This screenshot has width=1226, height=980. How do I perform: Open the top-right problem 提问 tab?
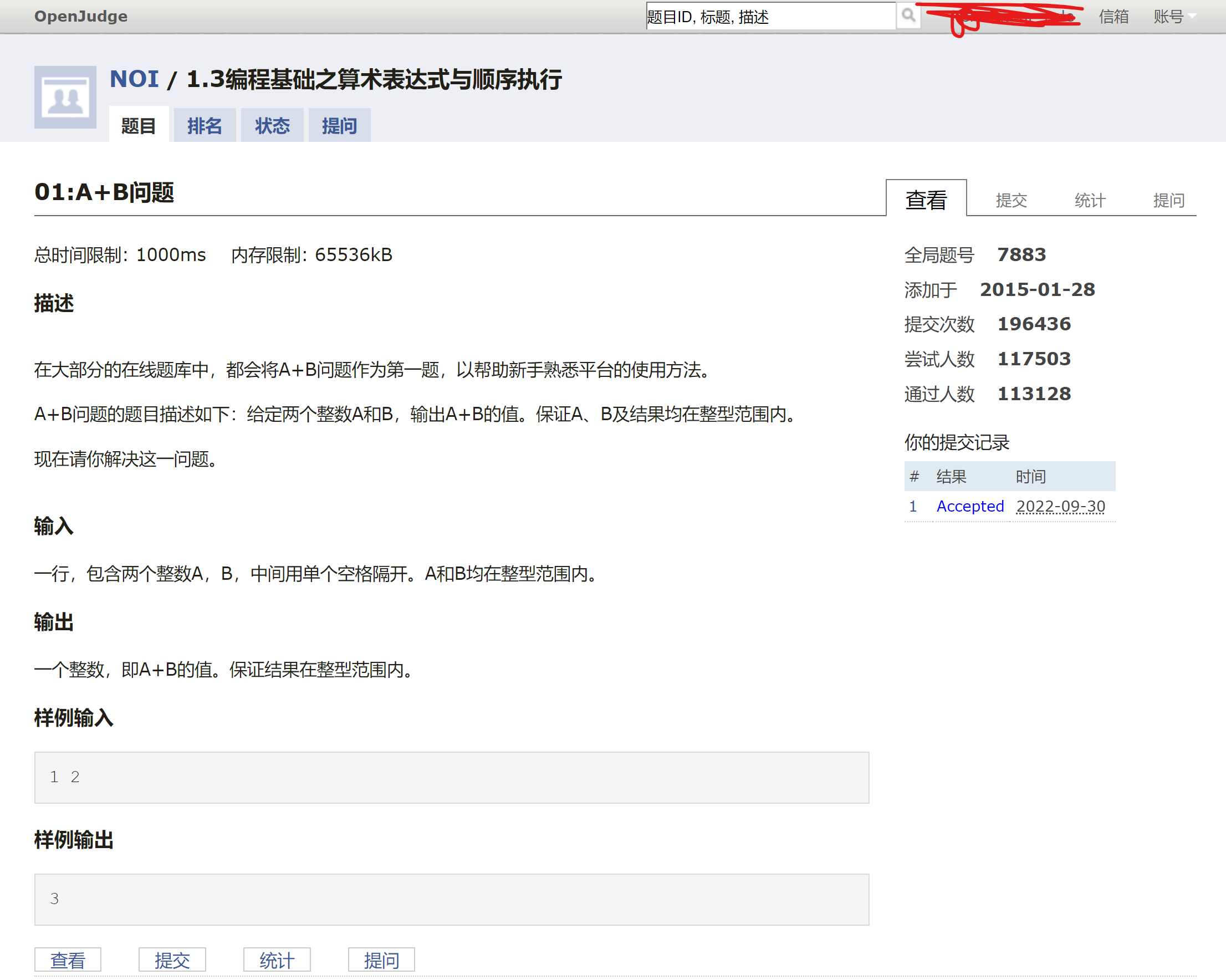coord(1168,200)
